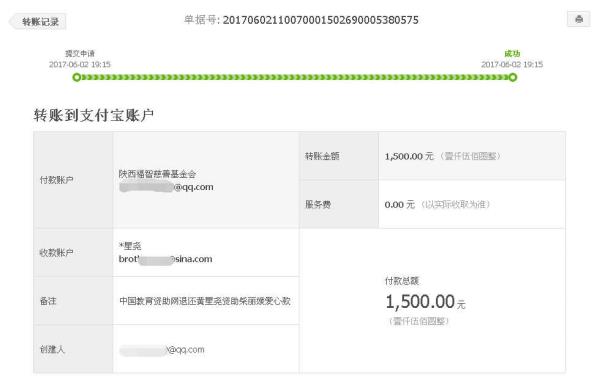Click the 提交申请 start progress marker
This screenshot has width=600, height=388.
[77, 78]
